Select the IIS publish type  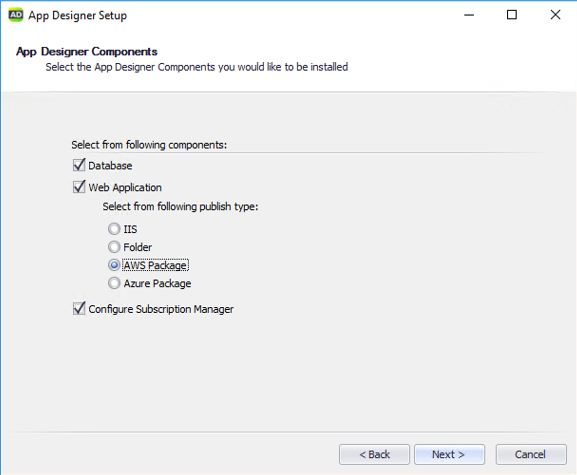pyautogui.click(x=114, y=229)
